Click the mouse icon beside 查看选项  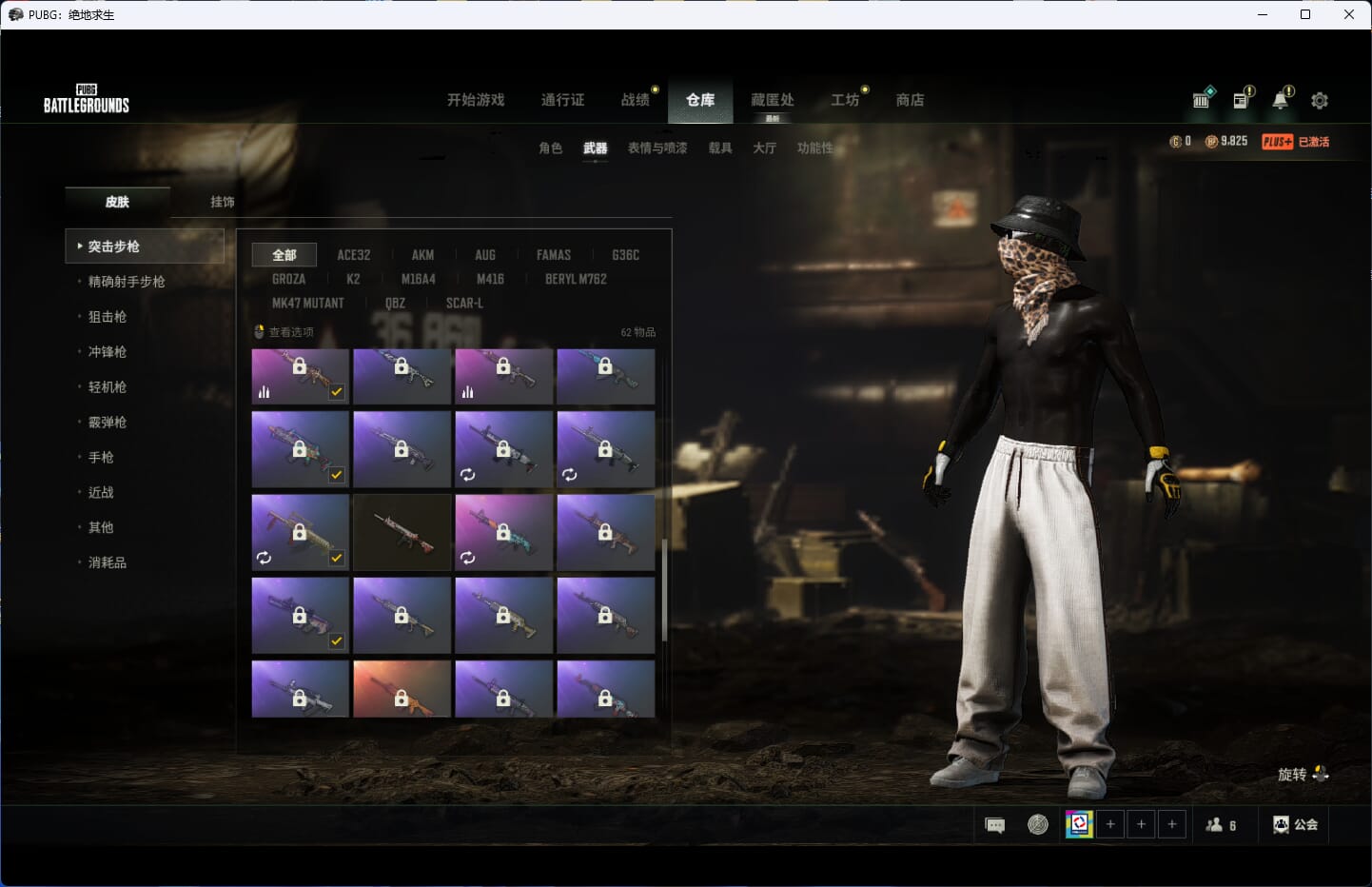[259, 332]
